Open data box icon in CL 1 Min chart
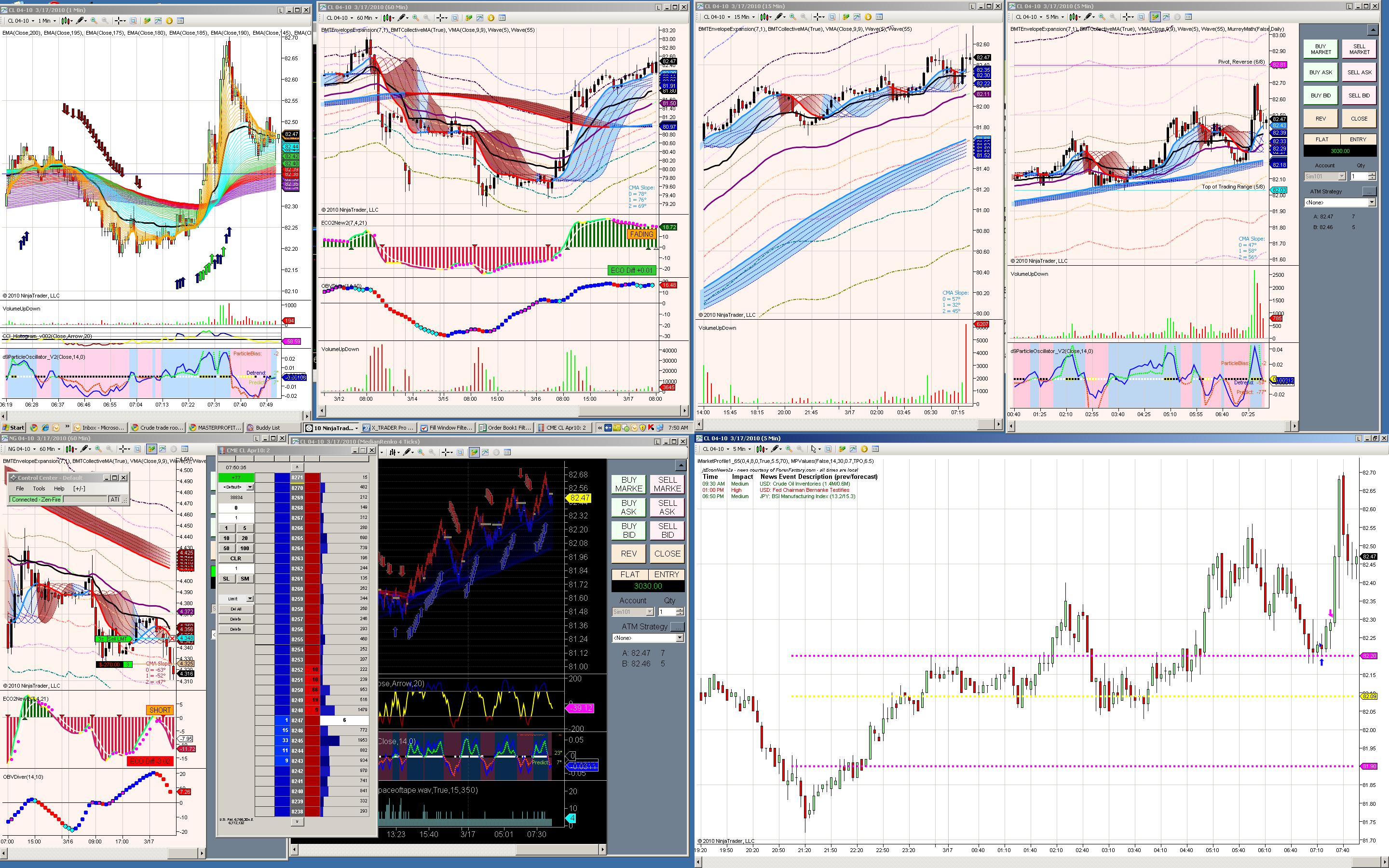Screen dimensions: 1389x868 pos(180,21)
